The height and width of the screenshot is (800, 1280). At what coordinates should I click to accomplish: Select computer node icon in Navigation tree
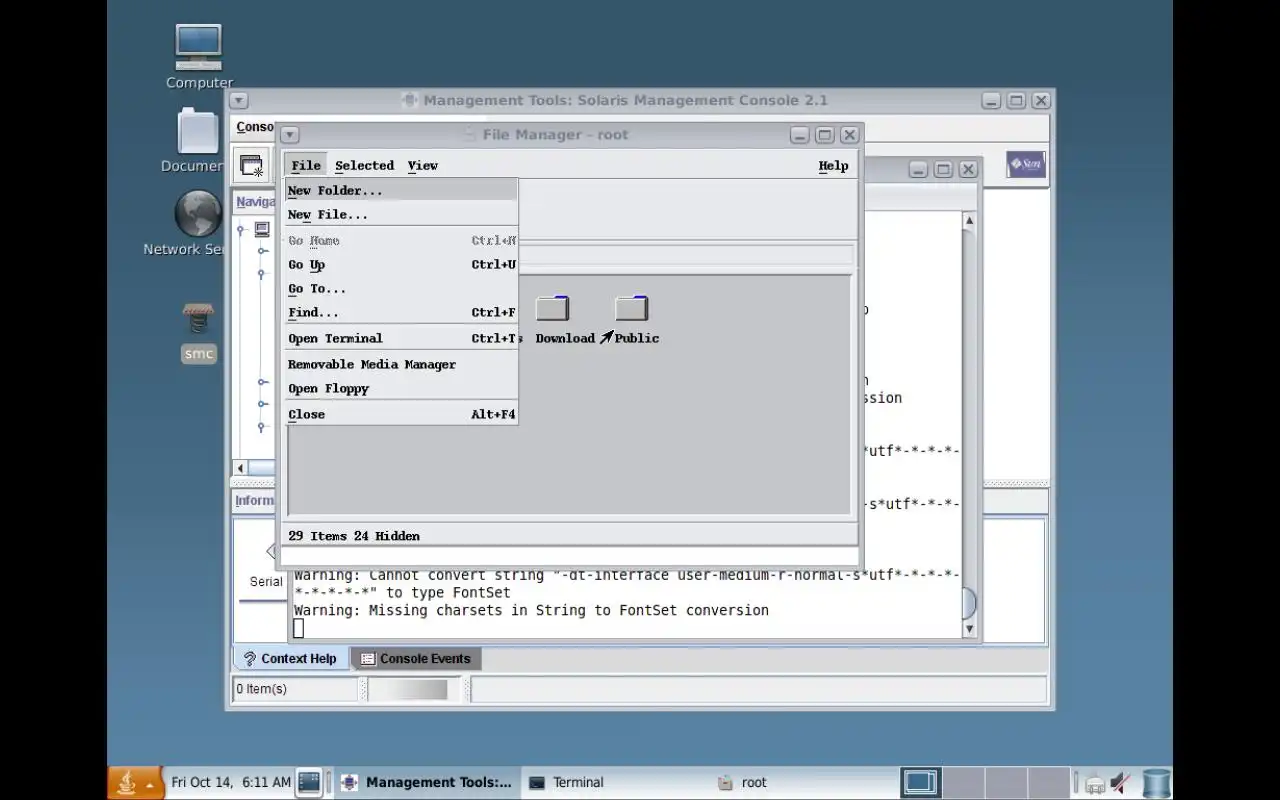pyautogui.click(x=262, y=229)
